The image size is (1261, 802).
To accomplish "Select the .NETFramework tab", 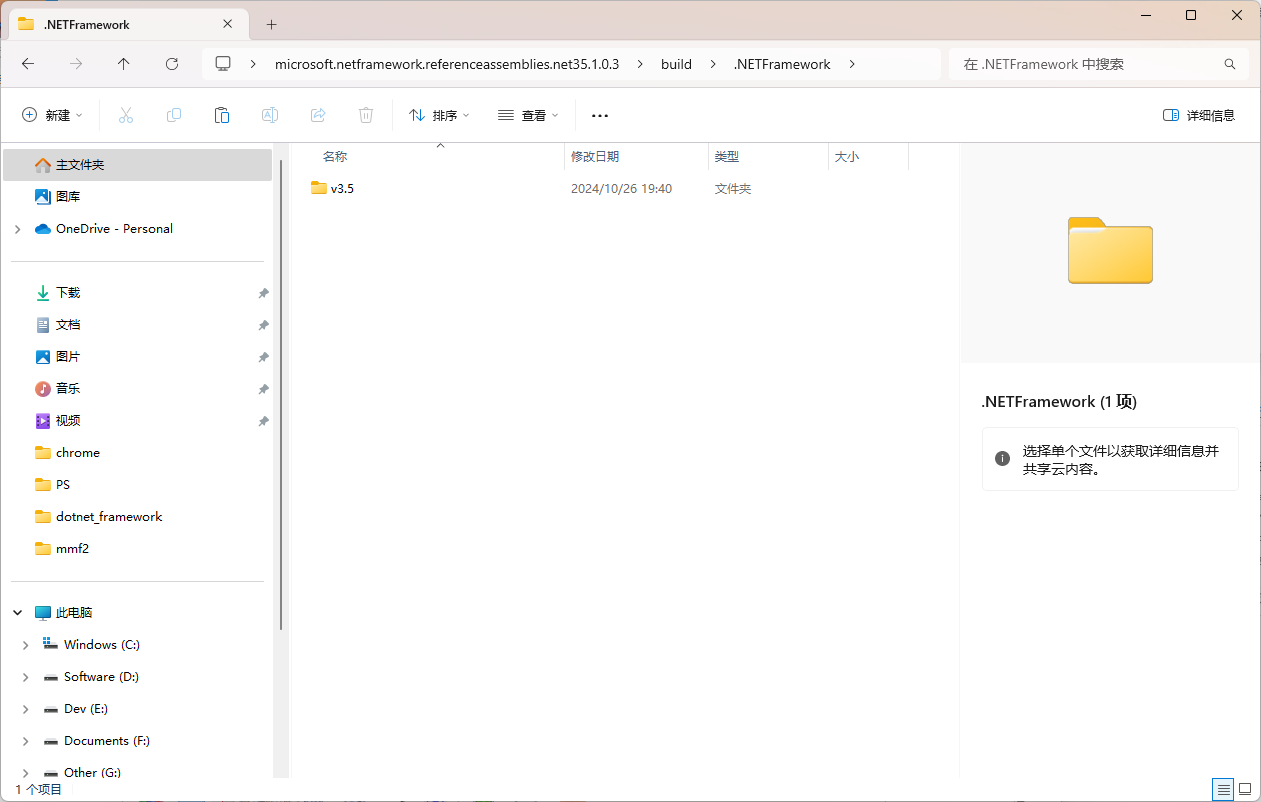I will (128, 24).
